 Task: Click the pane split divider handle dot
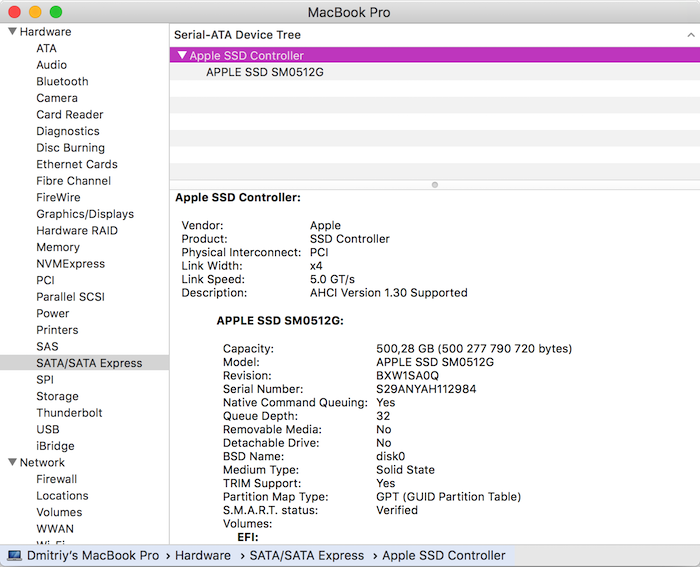click(x=435, y=184)
